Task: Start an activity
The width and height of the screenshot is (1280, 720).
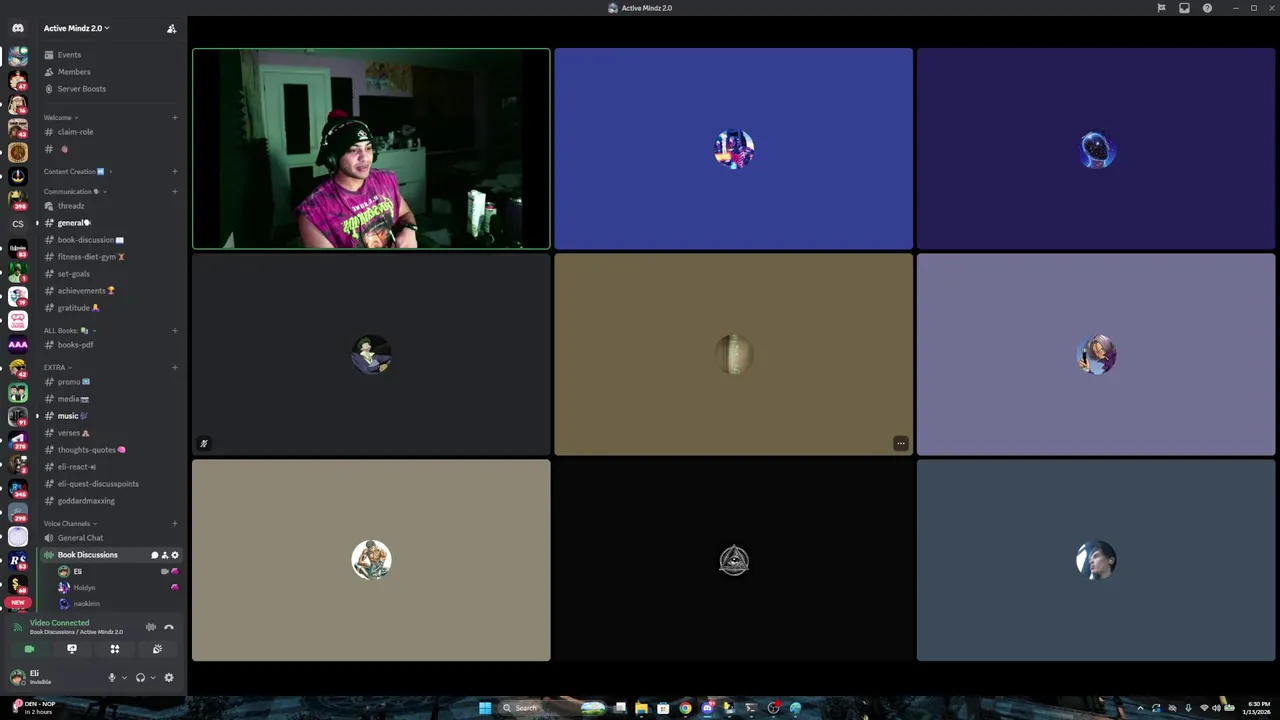Action: tap(115, 649)
